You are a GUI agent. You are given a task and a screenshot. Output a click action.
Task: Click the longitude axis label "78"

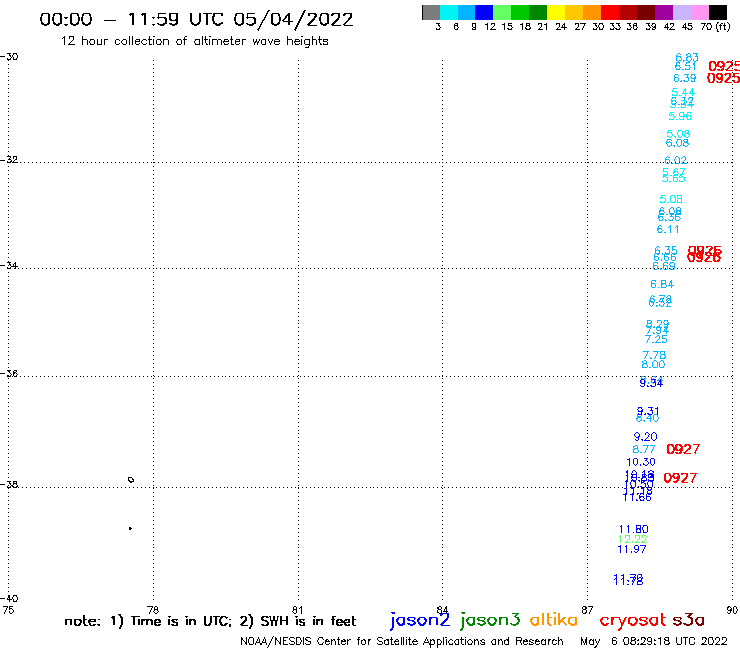coord(153,610)
